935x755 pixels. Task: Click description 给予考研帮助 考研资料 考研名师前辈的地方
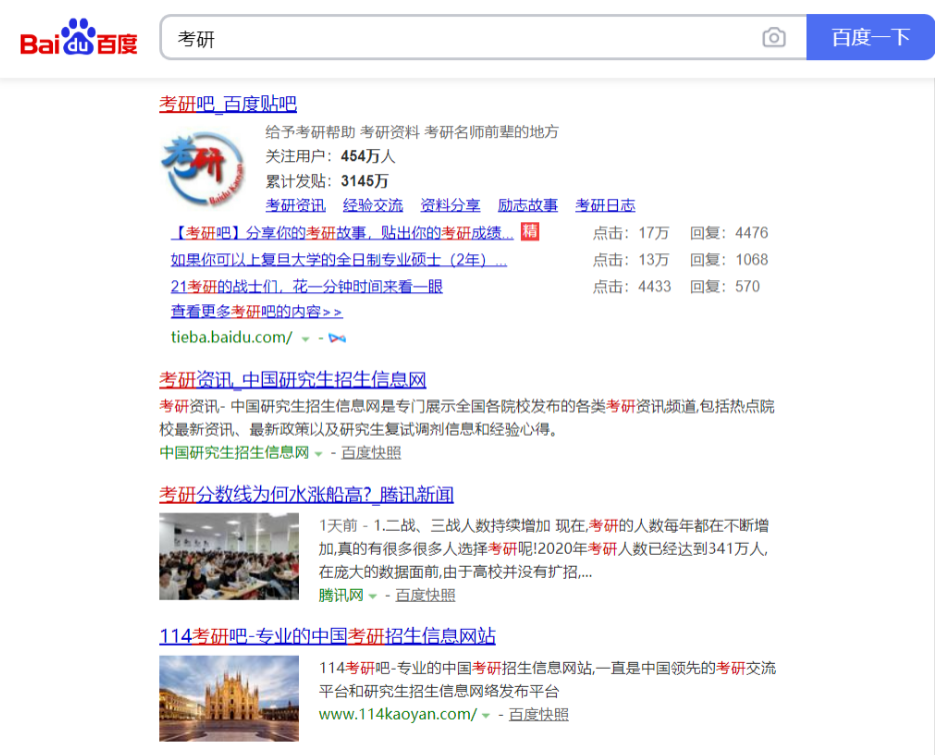(x=412, y=132)
